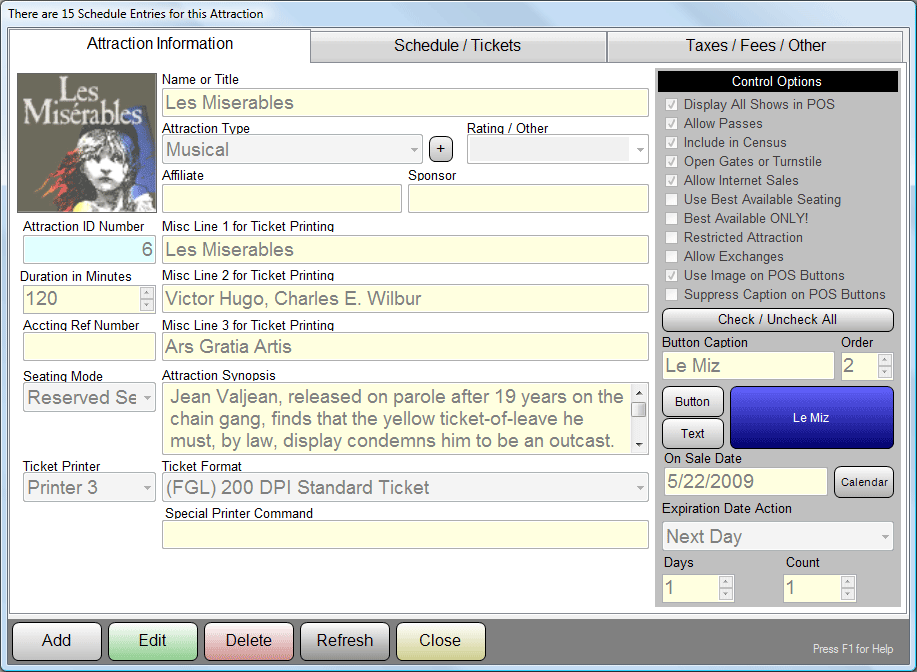The height and width of the screenshot is (672, 917).
Task: Click the plus icon beside Attraction Type
Action: (x=440, y=149)
